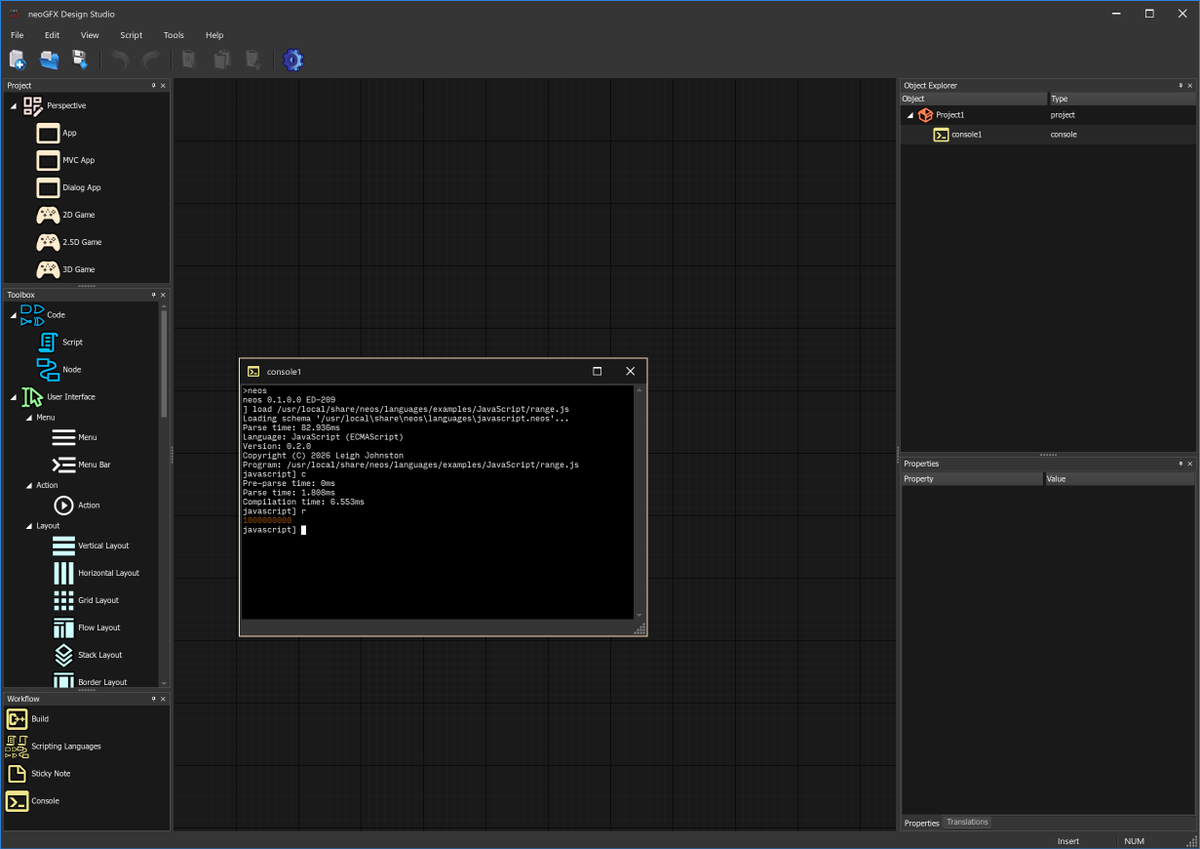Click the Open Project folder icon
Viewport: 1200px width, 849px height.
(x=49, y=60)
